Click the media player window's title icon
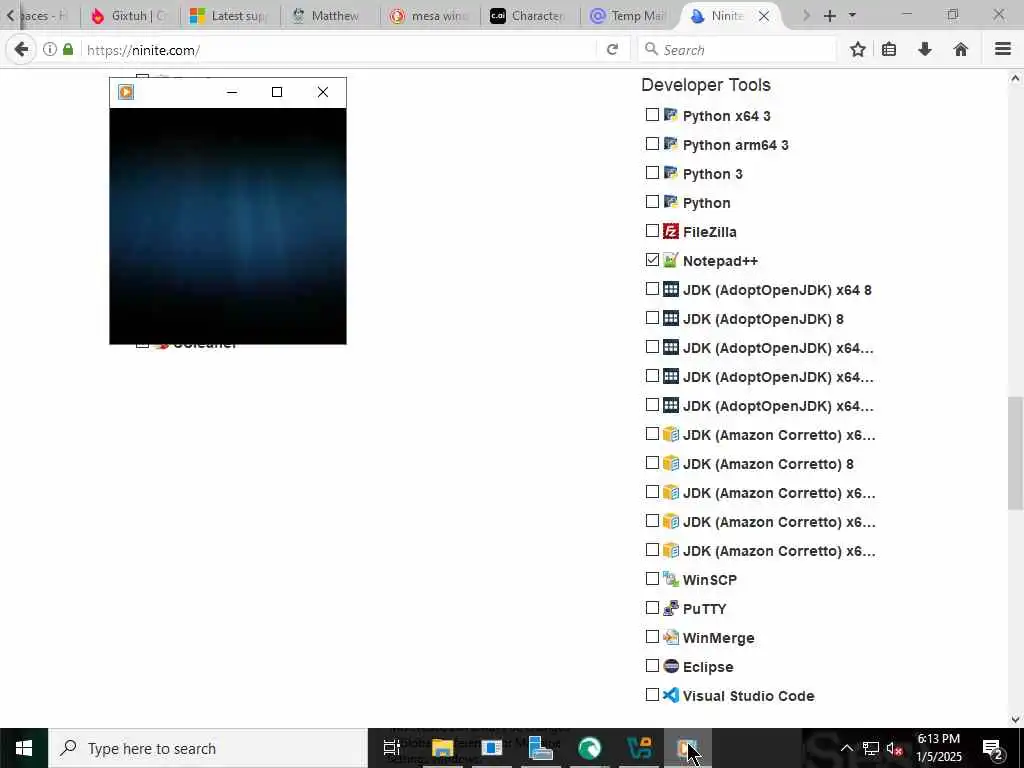The image size is (1024, 768). point(126,92)
